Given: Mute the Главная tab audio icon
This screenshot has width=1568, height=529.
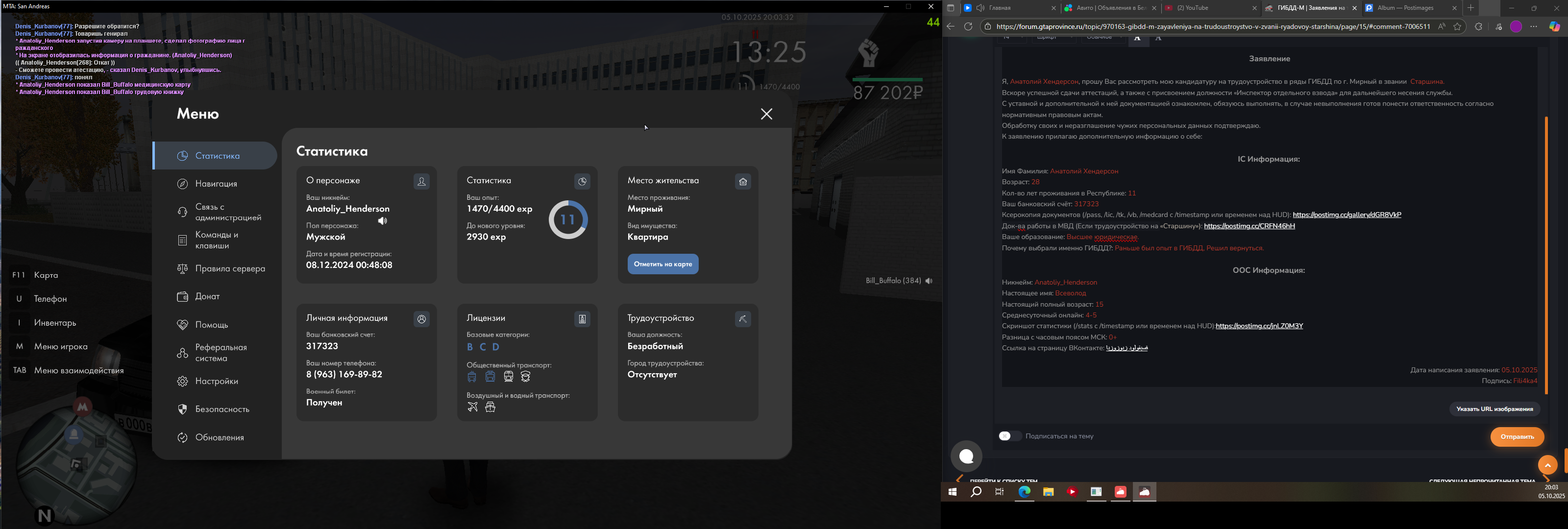Looking at the screenshot, I should (980, 8).
